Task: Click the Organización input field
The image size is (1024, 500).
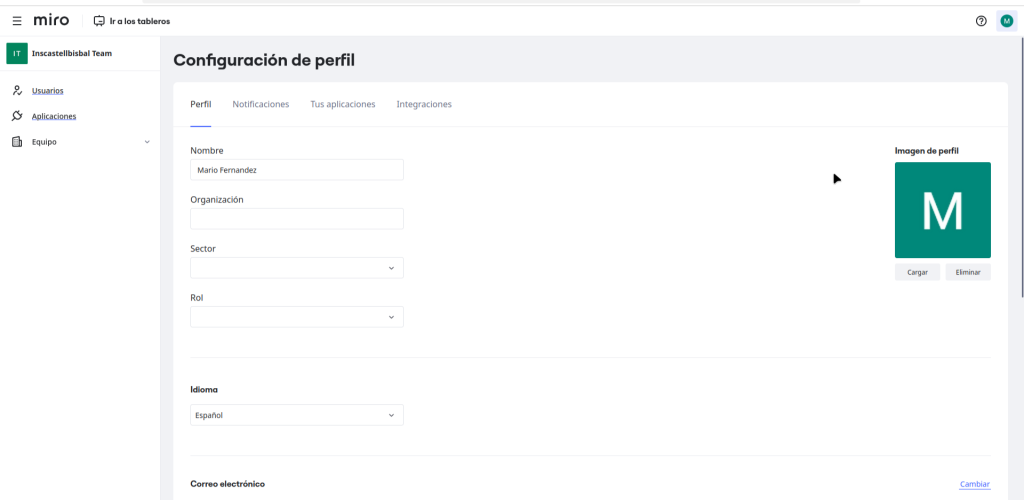Action: pos(296,219)
